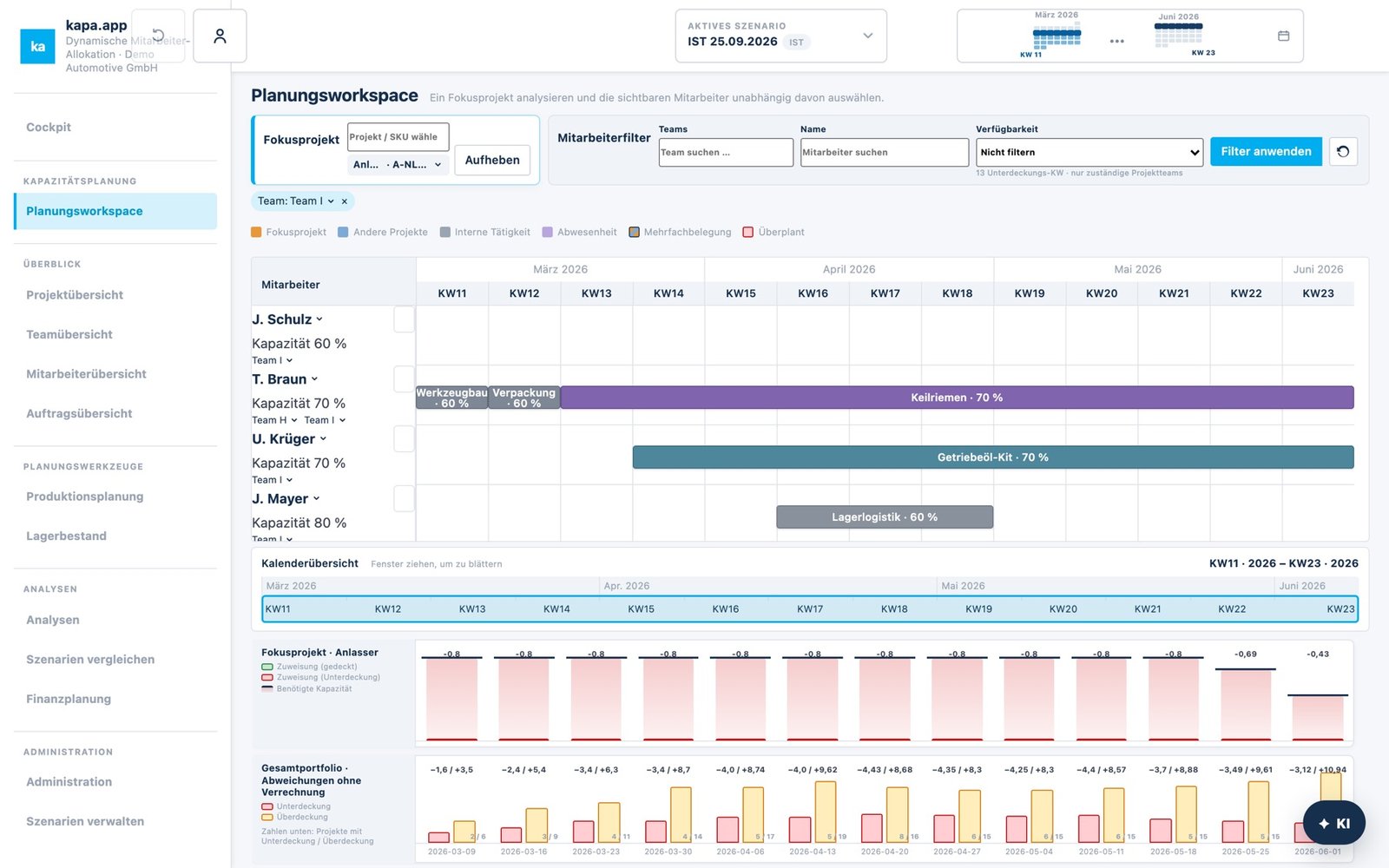Expand J. Schulz employee options
Image resolution: width=1389 pixels, height=868 pixels.
coord(319,319)
